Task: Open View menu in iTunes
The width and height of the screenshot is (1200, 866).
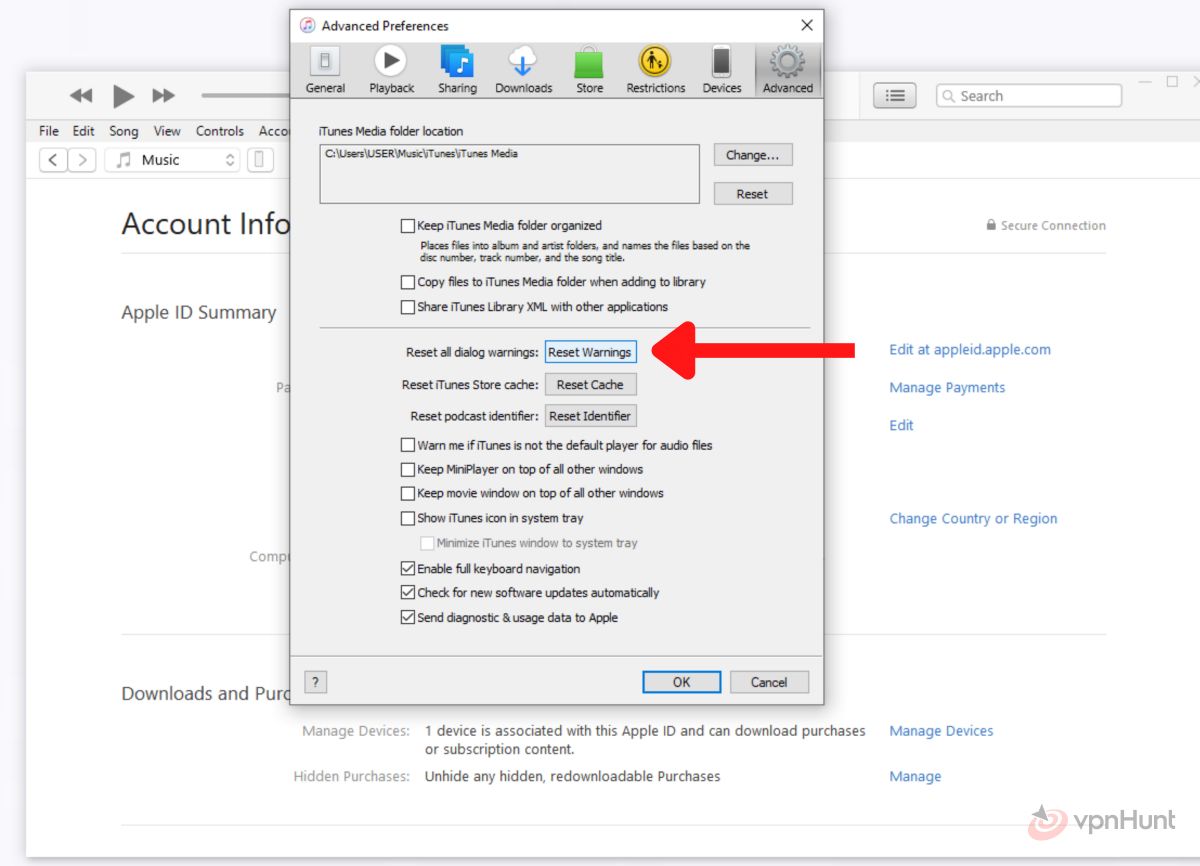Action: coord(167,131)
